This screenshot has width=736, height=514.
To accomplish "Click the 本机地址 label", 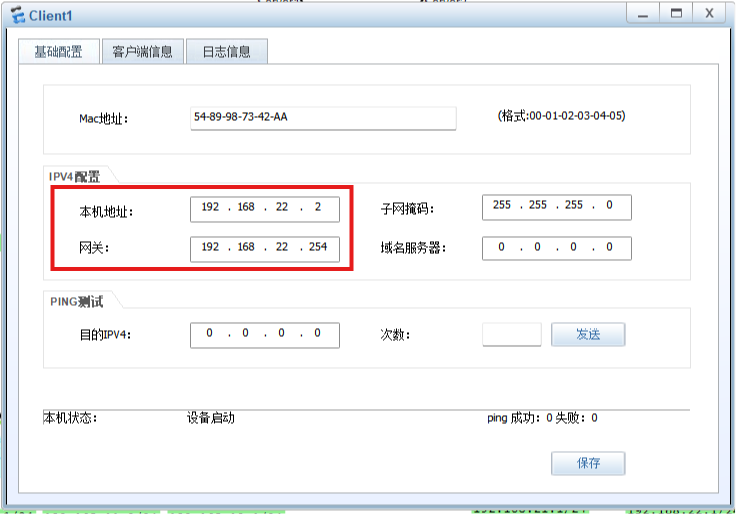I will [x=106, y=212].
